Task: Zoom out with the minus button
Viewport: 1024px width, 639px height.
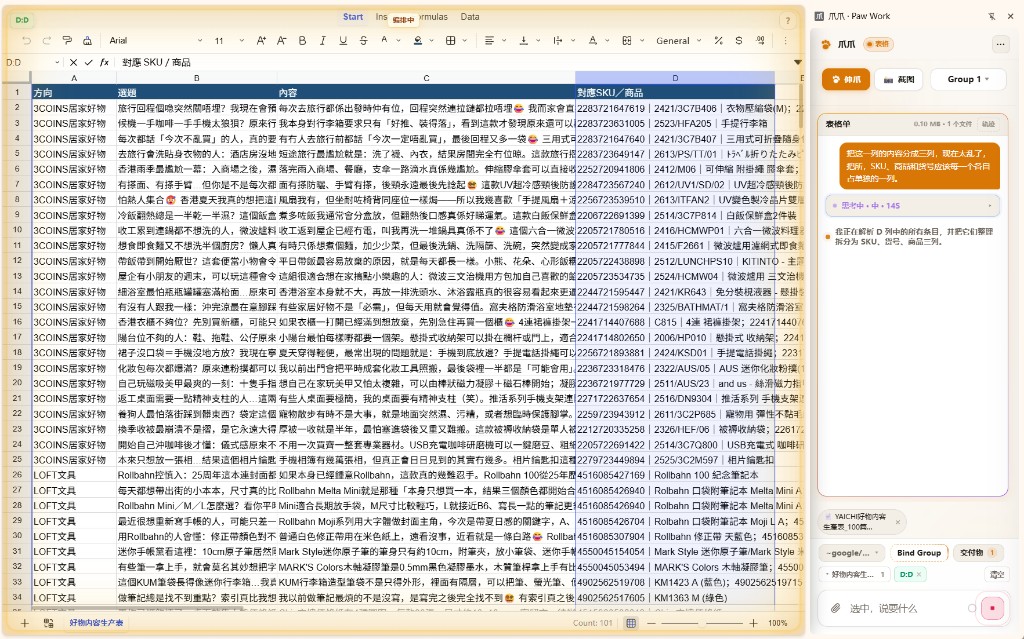Action: (651, 623)
